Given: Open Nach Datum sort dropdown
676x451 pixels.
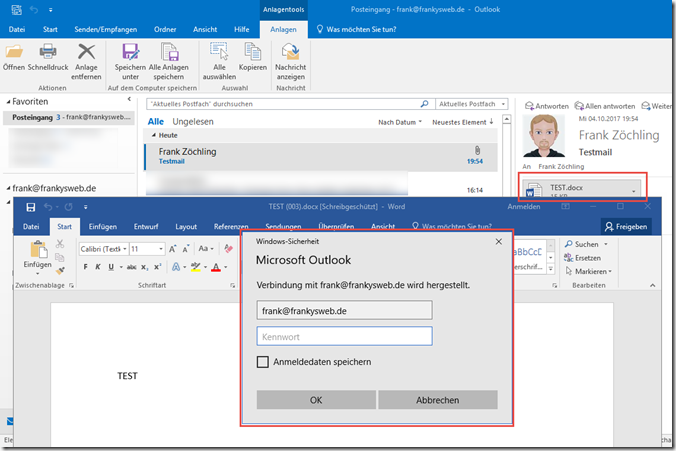Looking at the screenshot, I should click(x=400, y=122).
